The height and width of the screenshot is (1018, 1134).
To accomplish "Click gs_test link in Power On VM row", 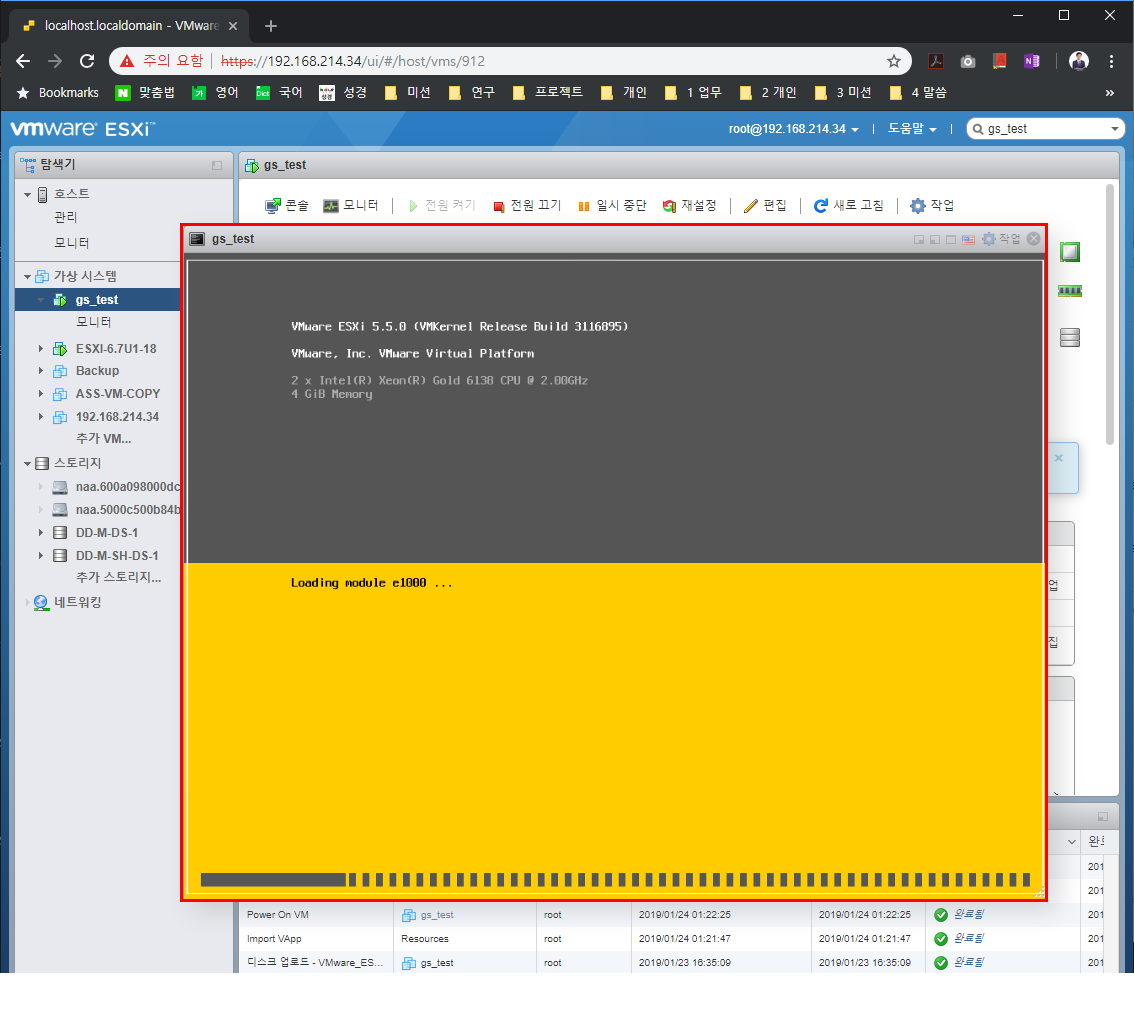I will (x=437, y=915).
